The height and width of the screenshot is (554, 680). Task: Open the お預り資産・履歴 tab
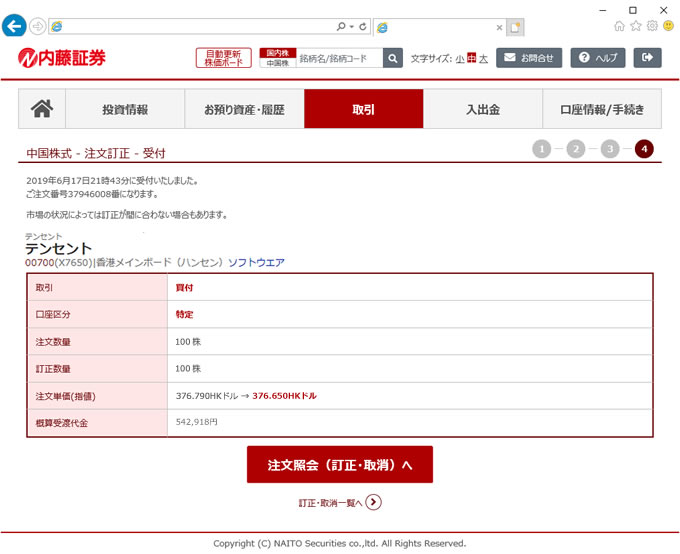click(x=244, y=109)
